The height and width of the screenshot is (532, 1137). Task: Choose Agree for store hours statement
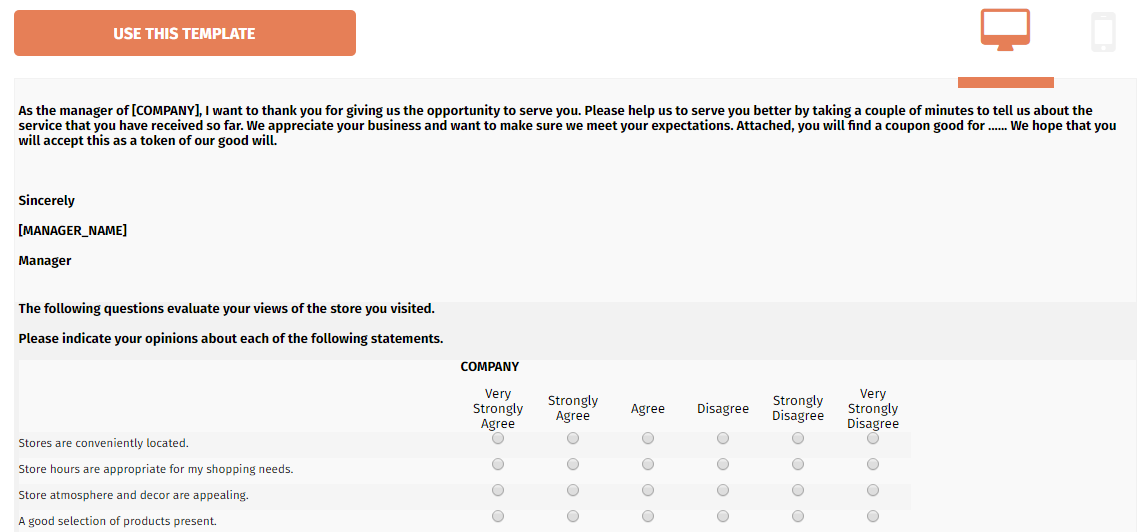coord(648,465)
